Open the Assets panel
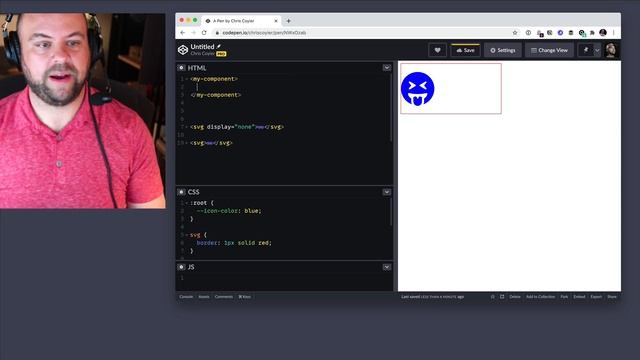640x360 pixels. [204, 297]
